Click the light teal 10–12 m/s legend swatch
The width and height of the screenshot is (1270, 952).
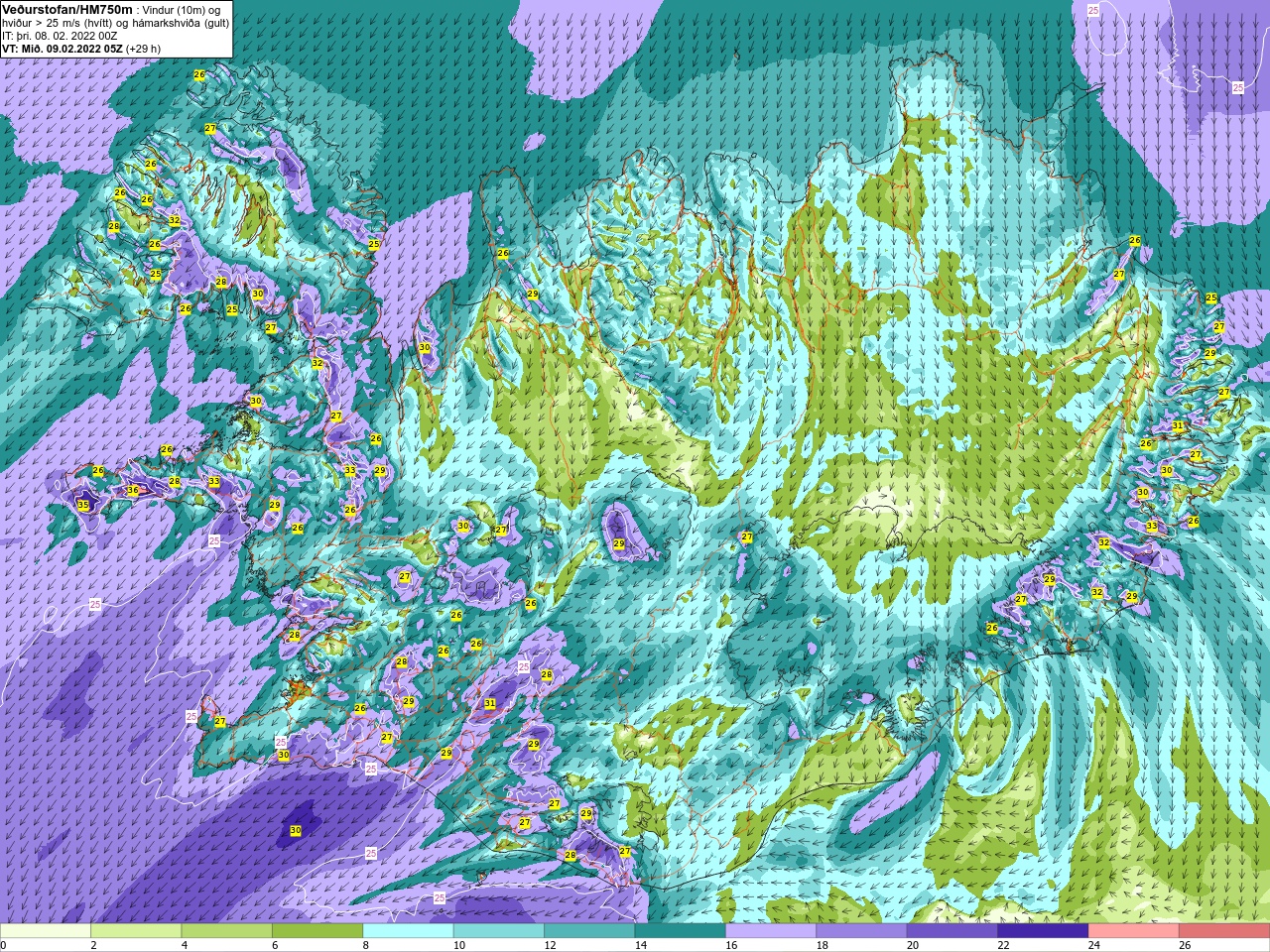tap(498, 931)
